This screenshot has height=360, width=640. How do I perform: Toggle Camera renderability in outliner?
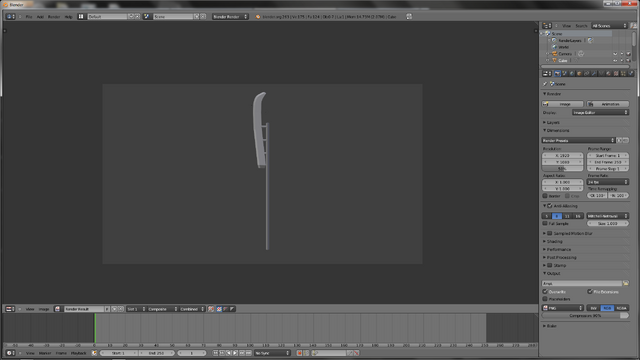click(x=628, y=54)
